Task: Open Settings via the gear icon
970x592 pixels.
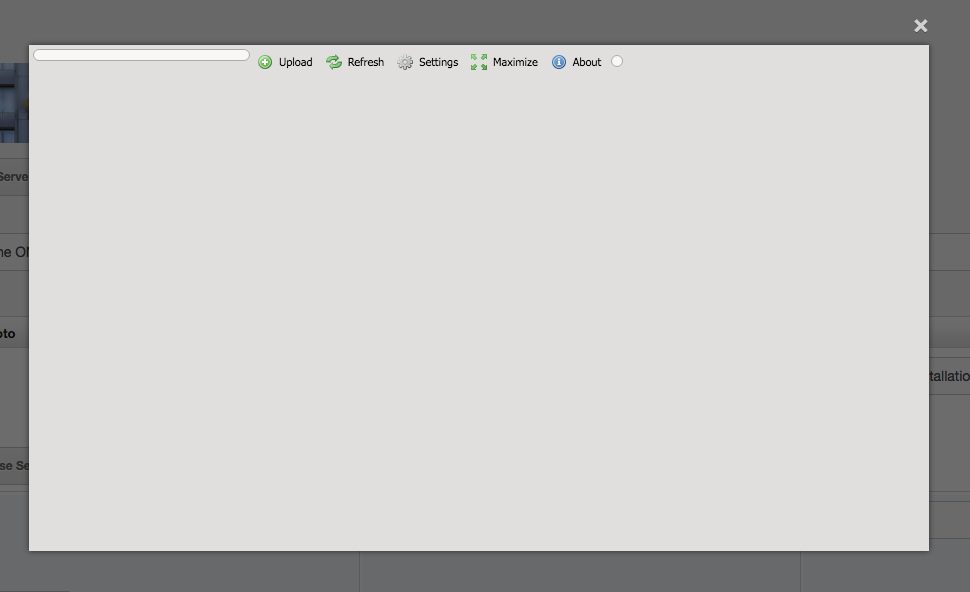Action: [x=405, y=62]
